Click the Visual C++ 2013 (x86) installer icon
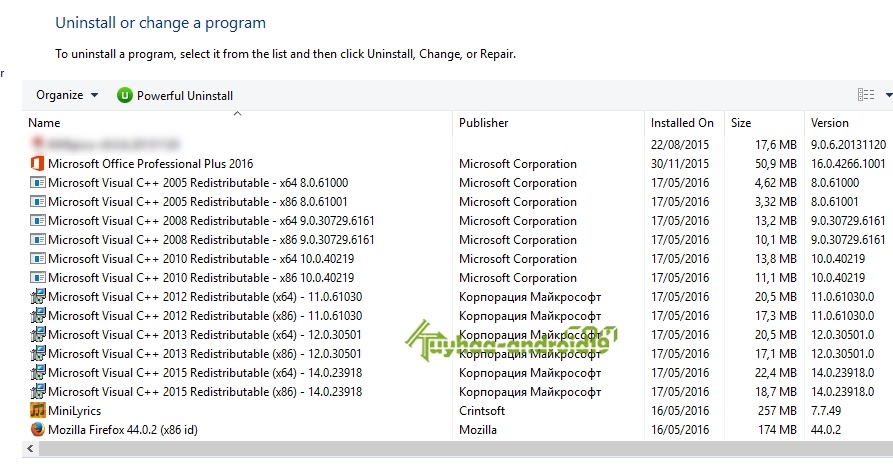The width and height of the screenshot is (893, 469). click(37, 353)
